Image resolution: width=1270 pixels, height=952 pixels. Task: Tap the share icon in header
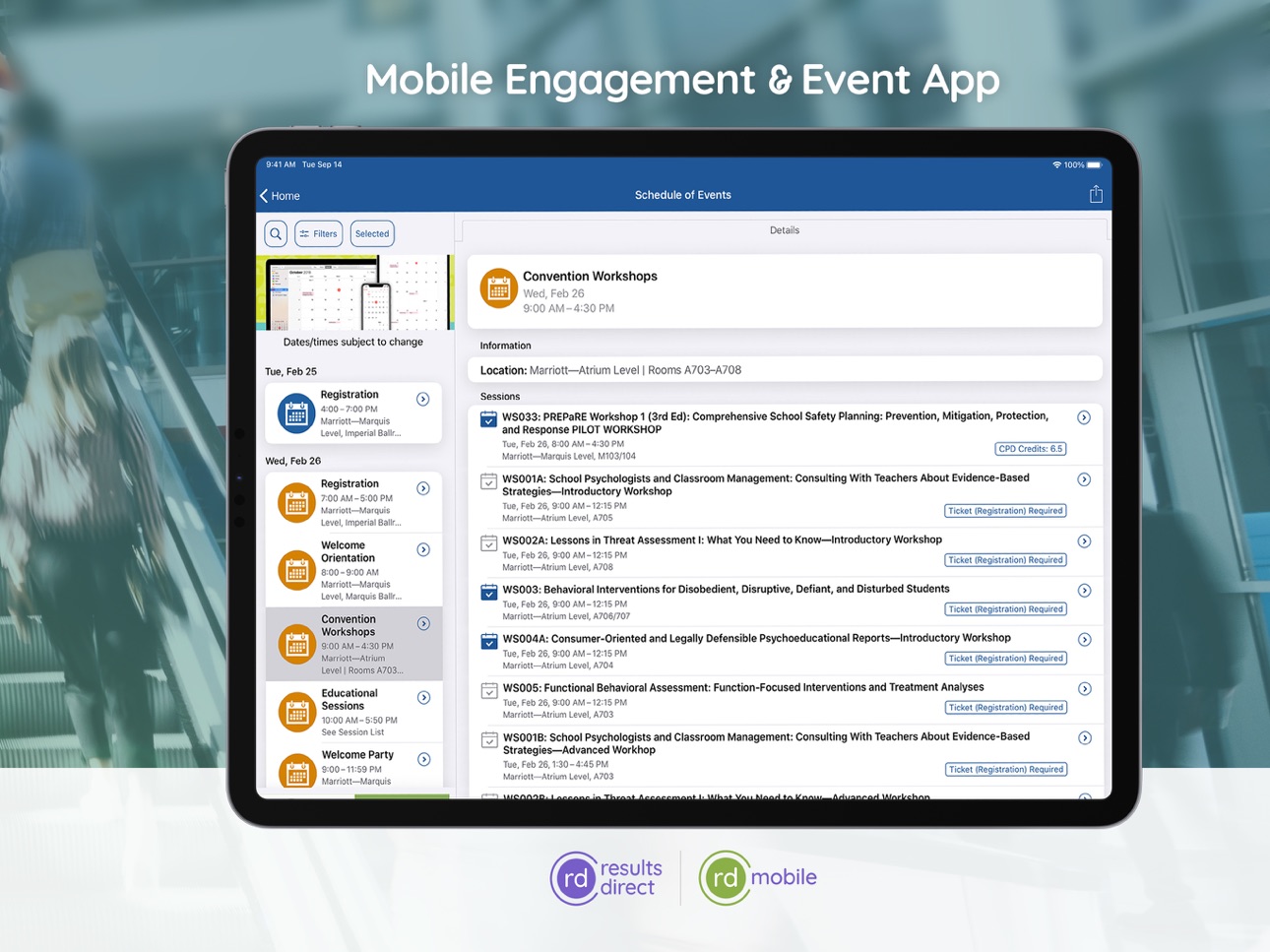(x=1096, y=194)
